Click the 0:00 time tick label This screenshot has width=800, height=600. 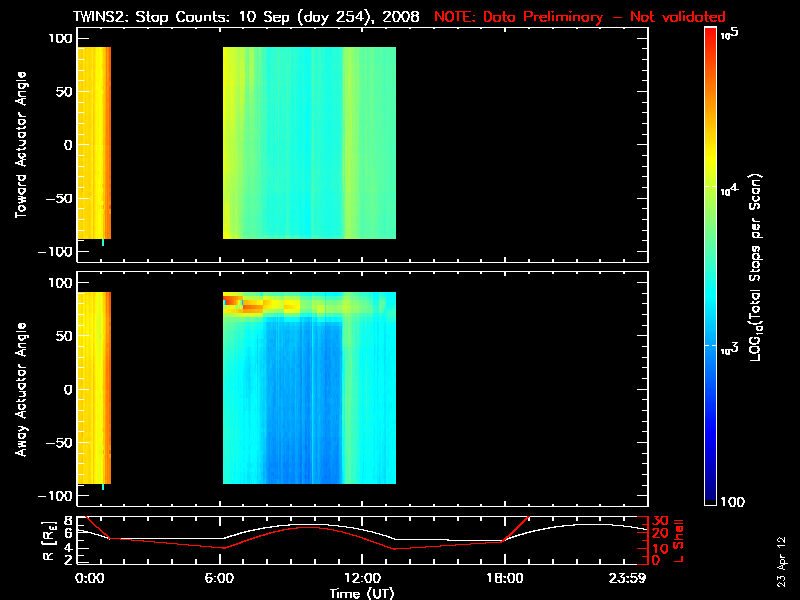tap(89, 578)
